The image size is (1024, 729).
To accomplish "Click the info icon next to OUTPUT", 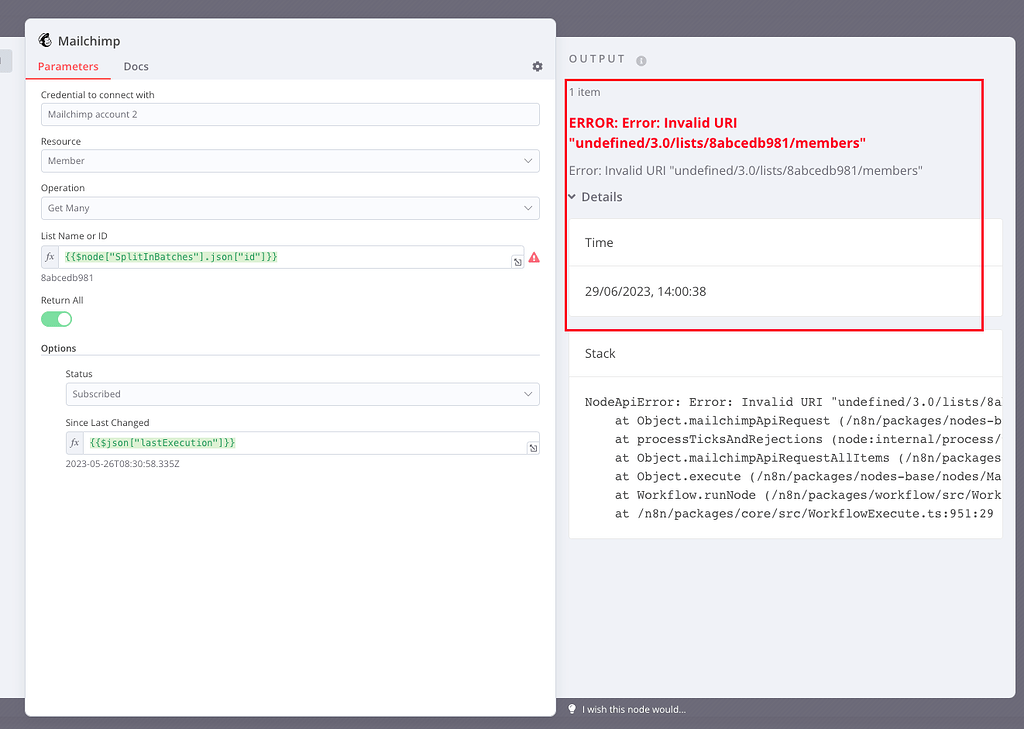I will click(641, 59).
